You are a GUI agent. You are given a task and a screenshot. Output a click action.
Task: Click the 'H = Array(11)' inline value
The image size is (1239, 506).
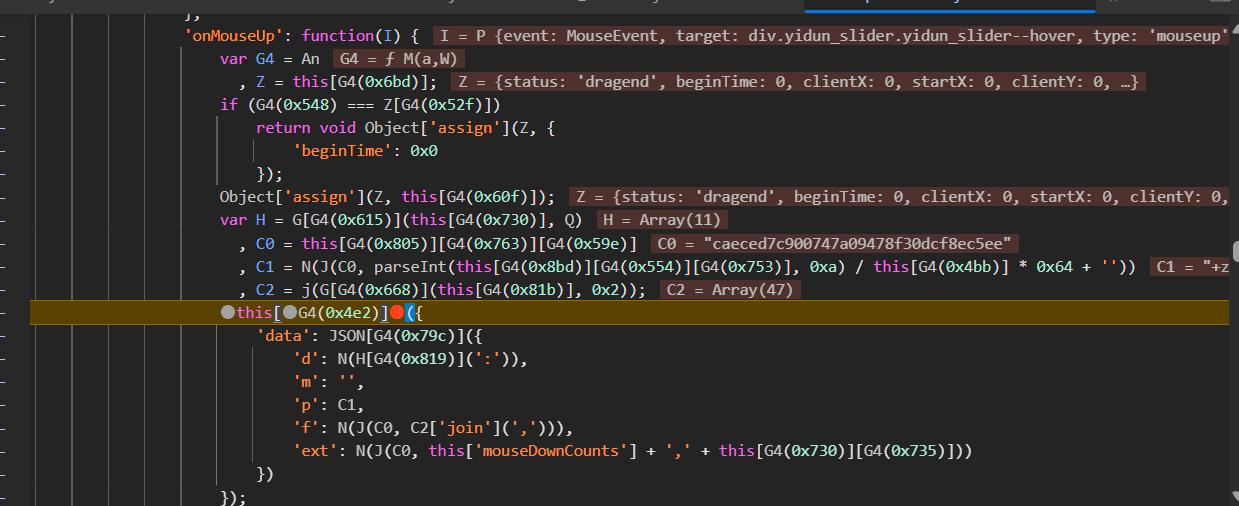[x=663, y=221]
